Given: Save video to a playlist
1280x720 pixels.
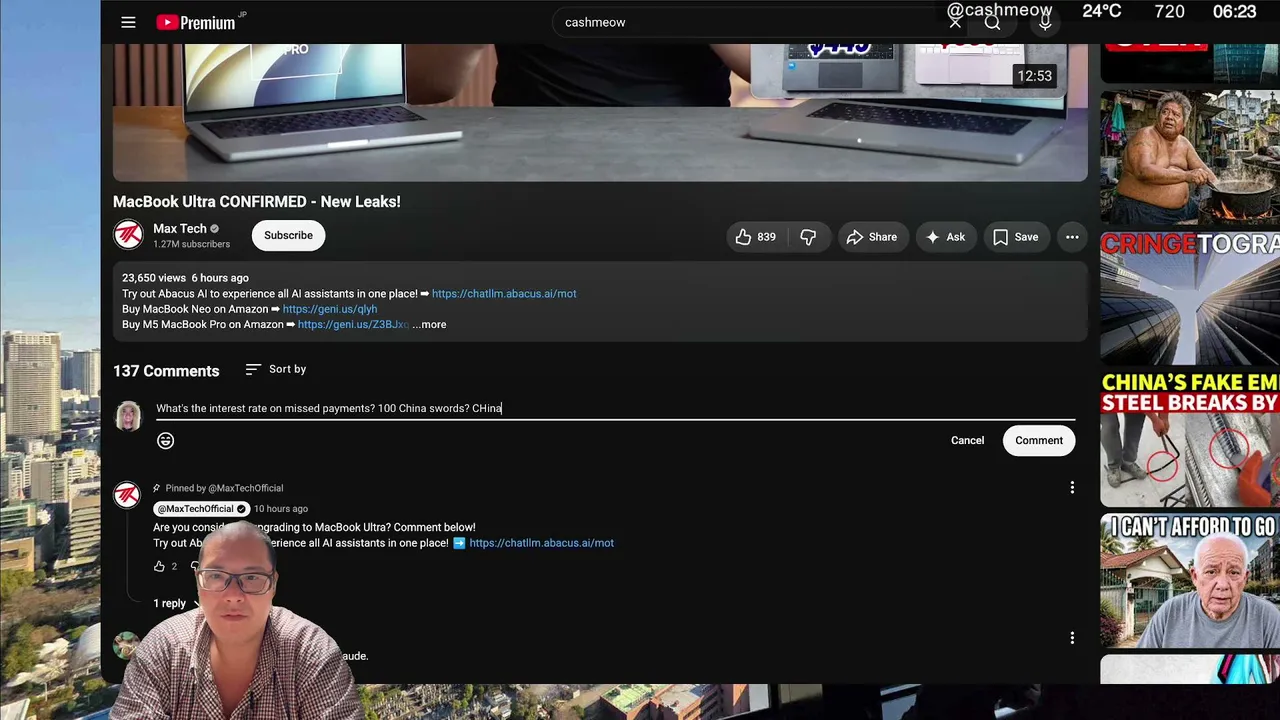Looking at the screenshot, I should pyautogui.click(x=1015, y=237).
